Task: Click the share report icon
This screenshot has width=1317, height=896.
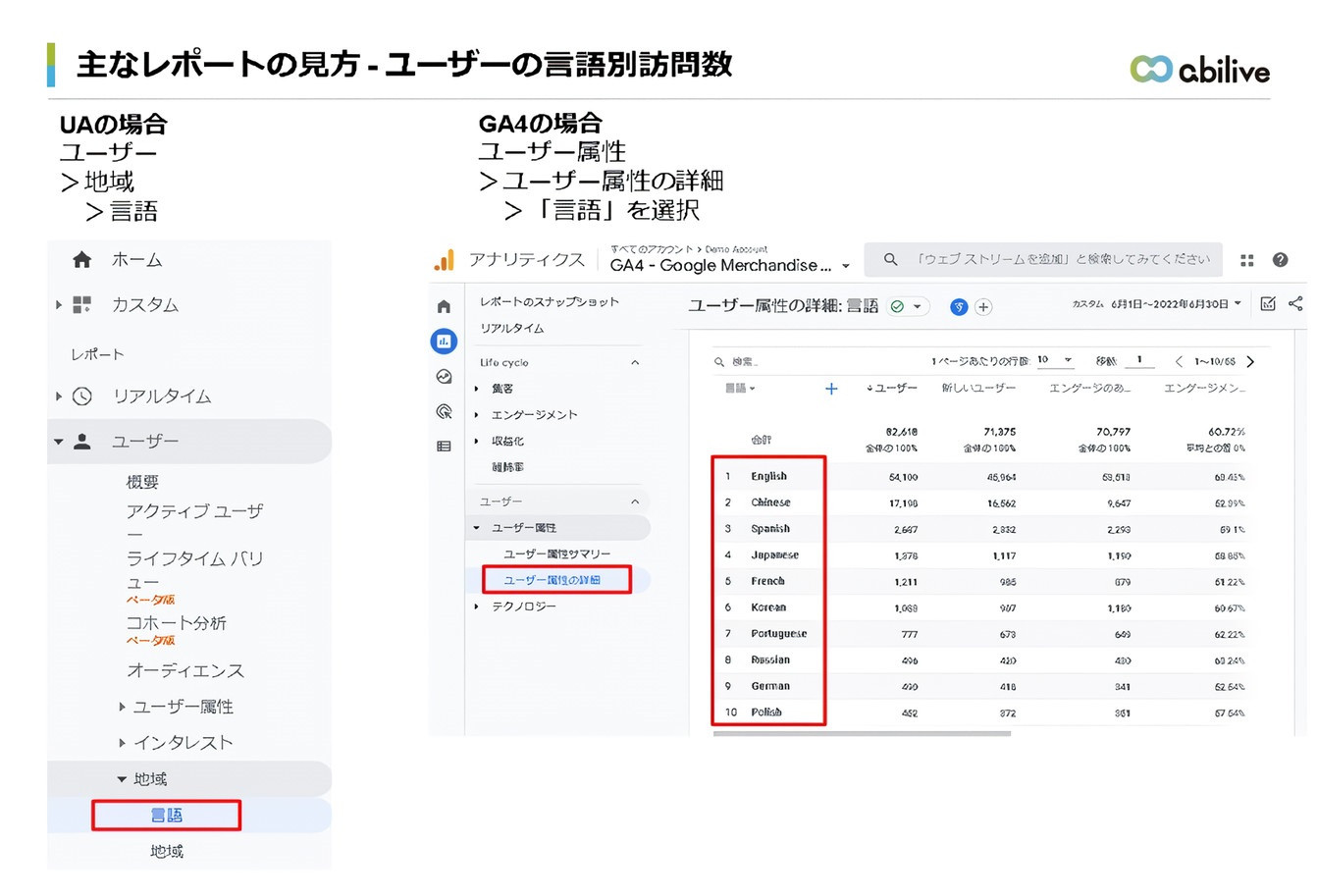Action: point(1295,304)
